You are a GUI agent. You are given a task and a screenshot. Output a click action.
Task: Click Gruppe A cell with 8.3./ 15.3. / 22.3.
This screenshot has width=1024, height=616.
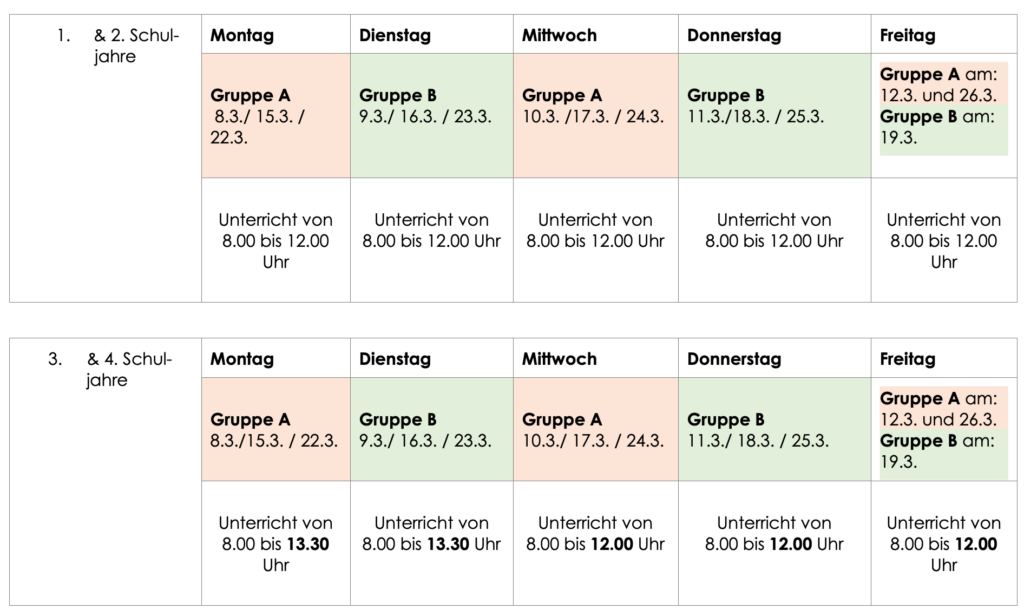[276, 116]
